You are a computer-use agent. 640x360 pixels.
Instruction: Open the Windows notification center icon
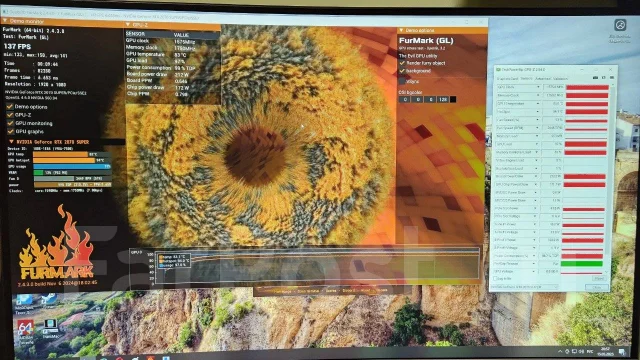[x=622, y=352]
